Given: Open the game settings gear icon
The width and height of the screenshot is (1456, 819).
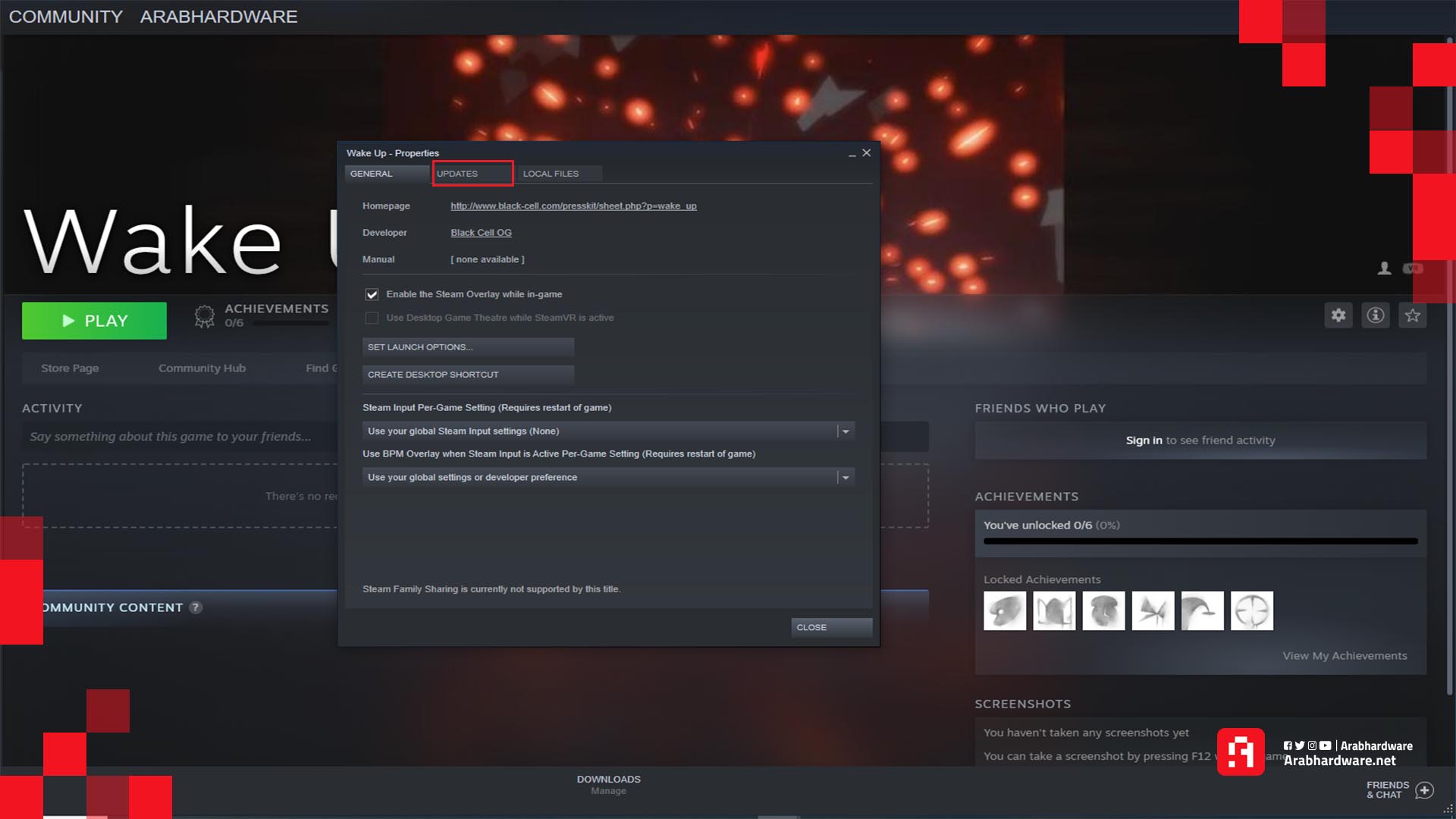Looking at the screenshot, I should [x=1338, y=315].
